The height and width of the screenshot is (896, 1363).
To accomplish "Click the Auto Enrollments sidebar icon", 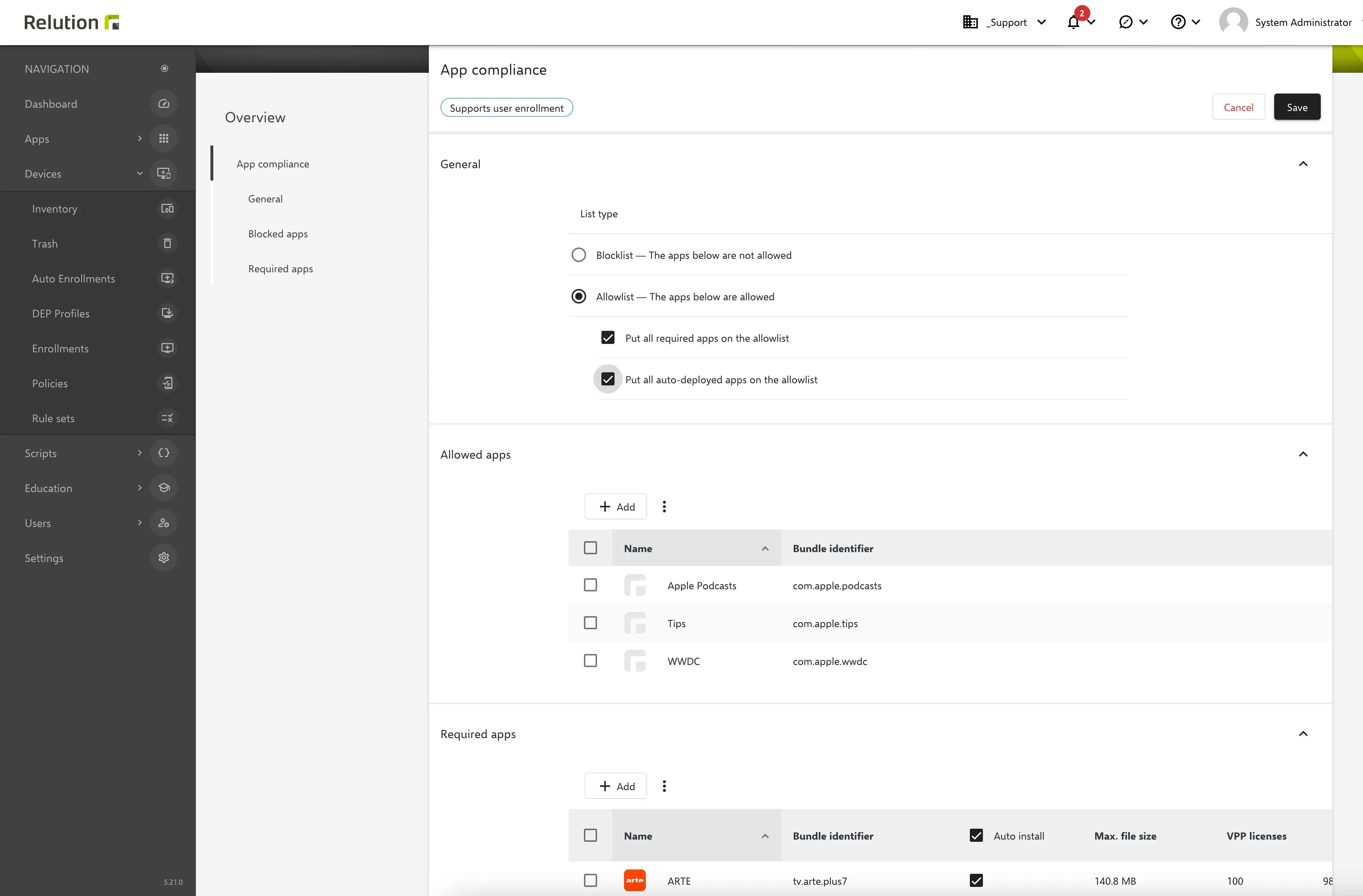I will [167, 278].
